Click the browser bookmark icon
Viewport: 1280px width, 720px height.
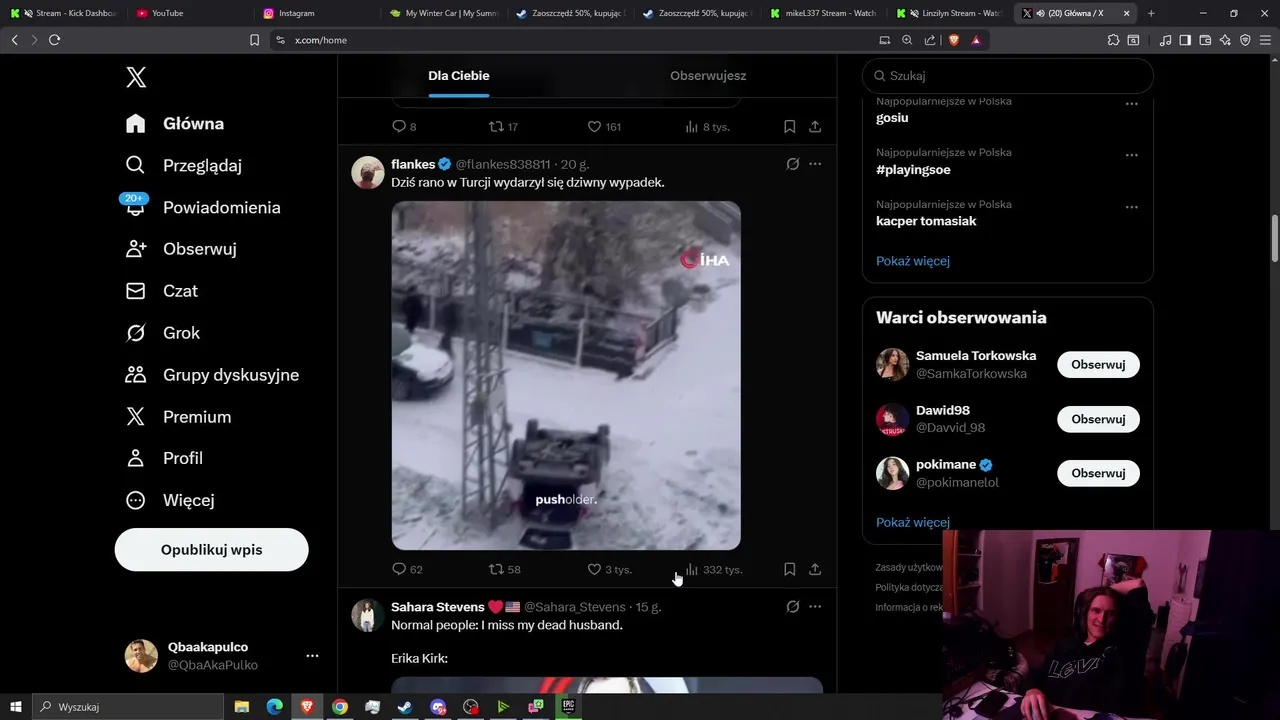tap(254, 40)
